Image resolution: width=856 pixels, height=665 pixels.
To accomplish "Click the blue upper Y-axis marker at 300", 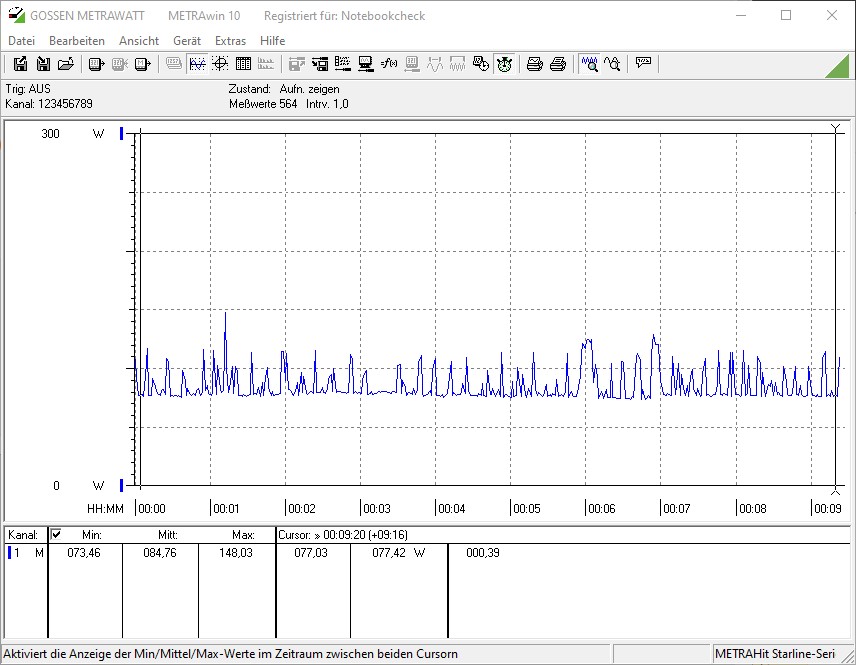I will 122,133.
